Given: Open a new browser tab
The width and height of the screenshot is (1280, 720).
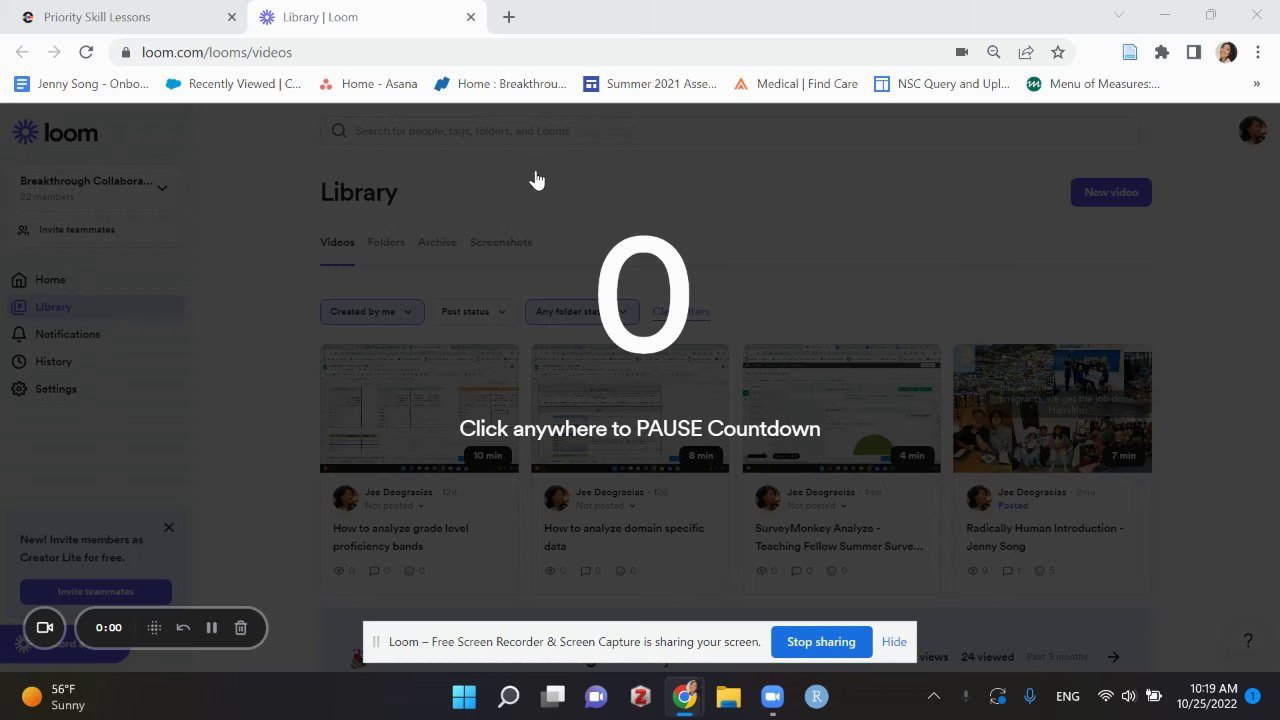Looking at the screenshot, I should coord(509,17).
